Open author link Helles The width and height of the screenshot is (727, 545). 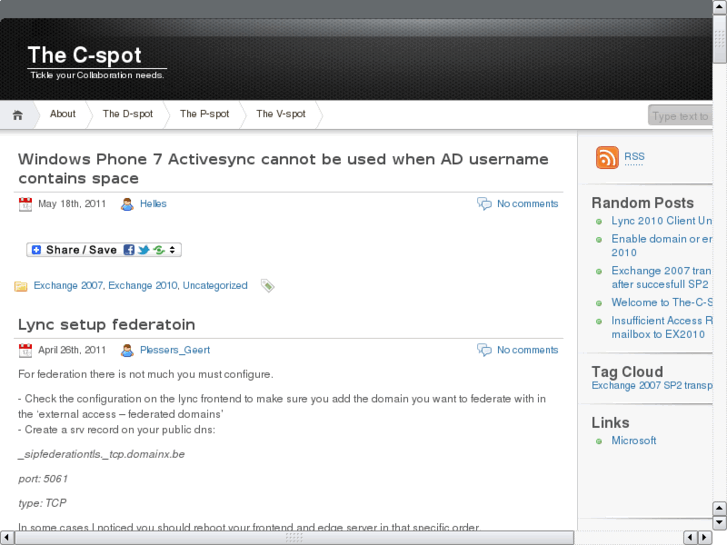[153, 204]
